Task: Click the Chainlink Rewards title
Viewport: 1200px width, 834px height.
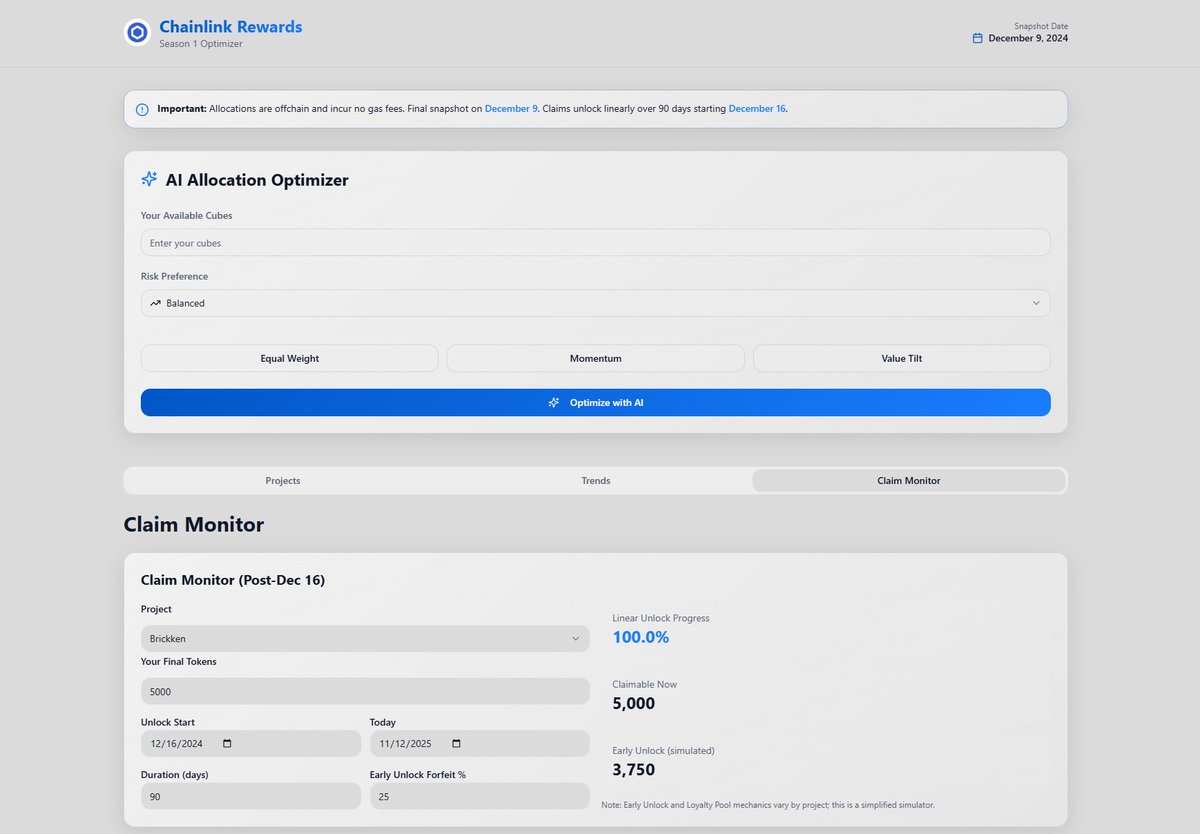Action: pyautogui.click(x=231, y=27)
